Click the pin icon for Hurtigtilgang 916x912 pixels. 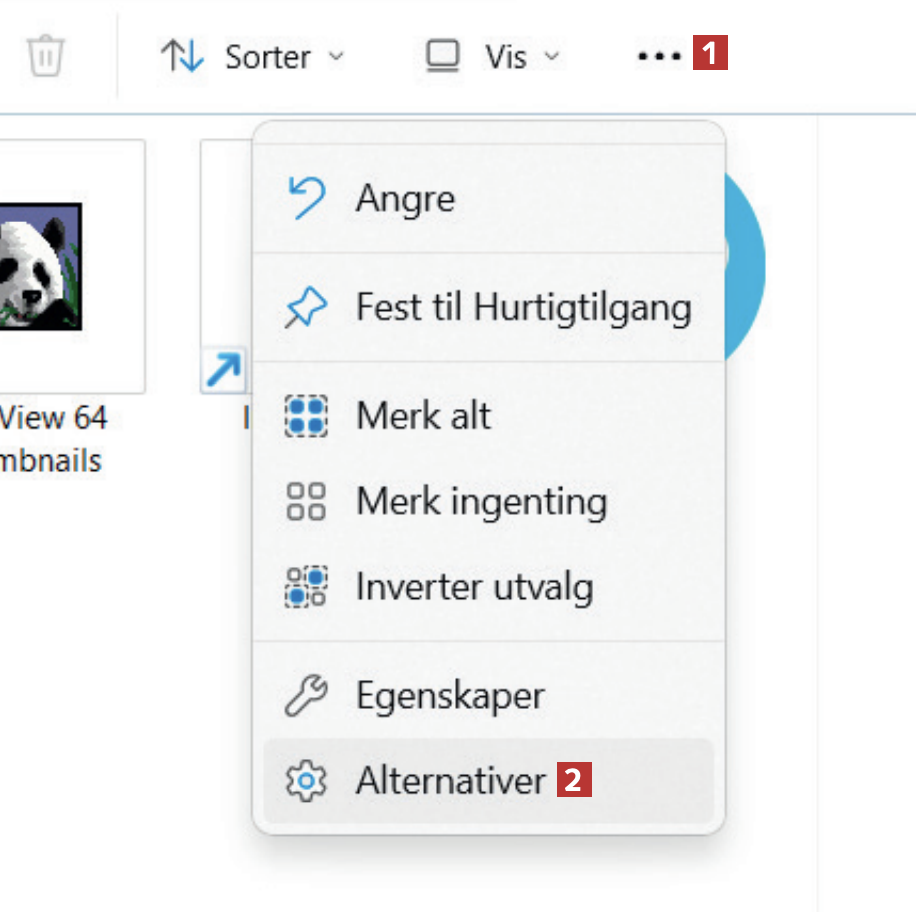(306, 308)
